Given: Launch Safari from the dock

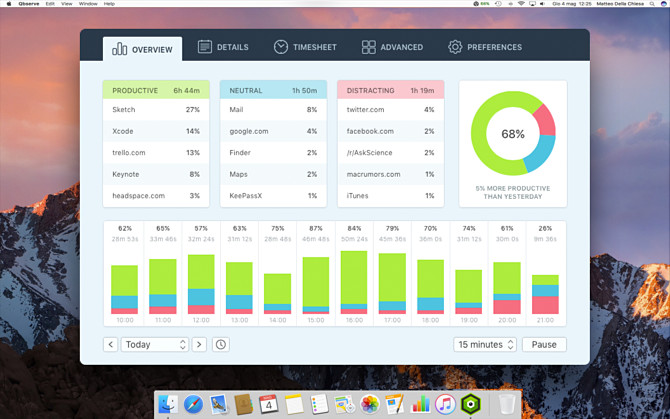Looking at the screenshot, I should (193, 404).
